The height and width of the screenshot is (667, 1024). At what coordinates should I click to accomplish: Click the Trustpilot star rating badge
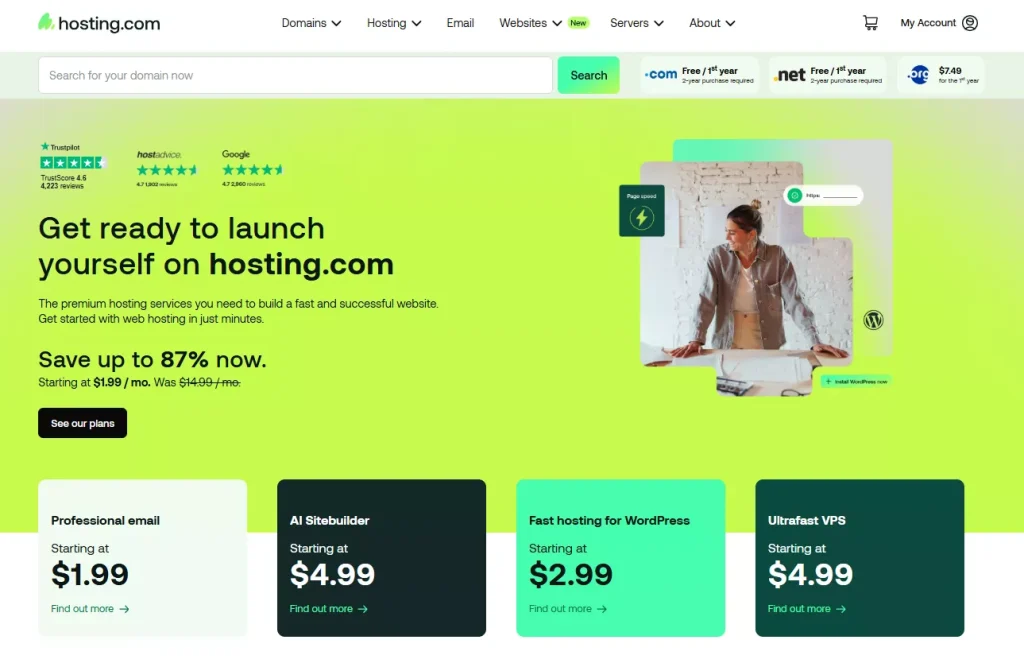(x=72, y=163)
